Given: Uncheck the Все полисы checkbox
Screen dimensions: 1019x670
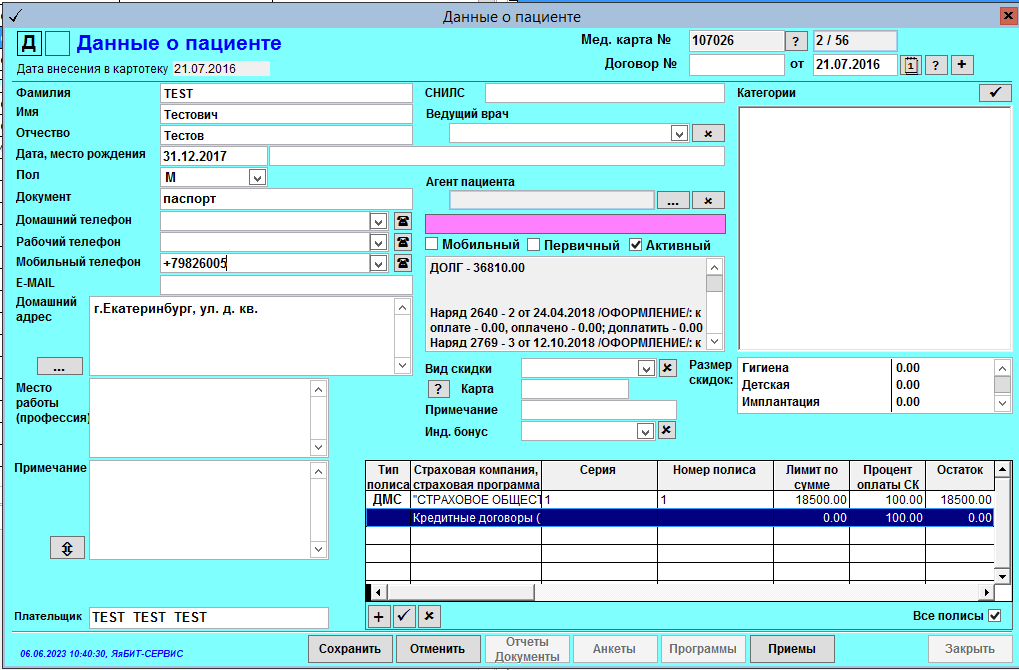Looking at the screenshot, I should point(994,616).
